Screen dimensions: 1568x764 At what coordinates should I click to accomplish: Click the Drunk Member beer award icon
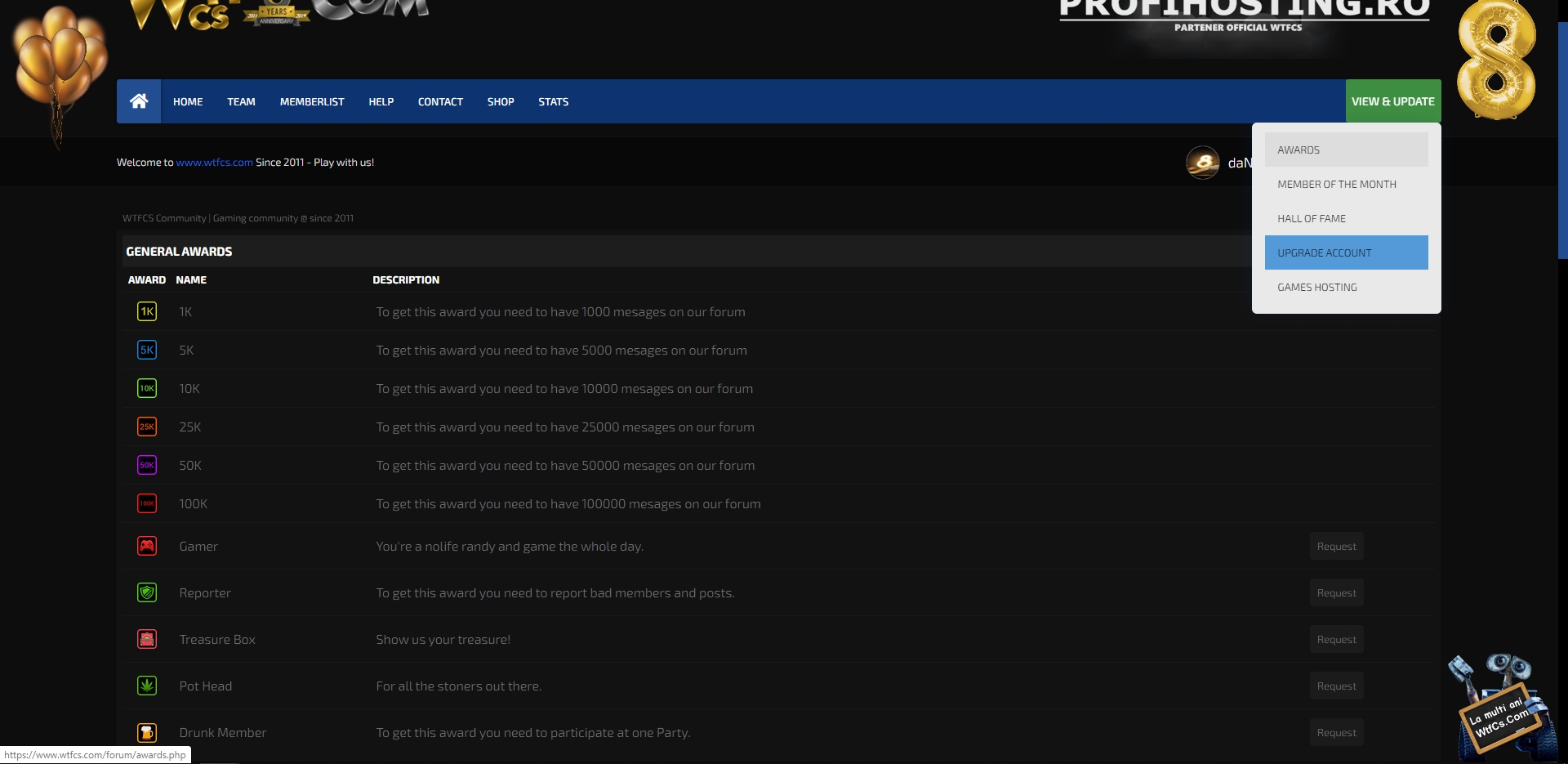pyautogui.click(x=147, y=732)
